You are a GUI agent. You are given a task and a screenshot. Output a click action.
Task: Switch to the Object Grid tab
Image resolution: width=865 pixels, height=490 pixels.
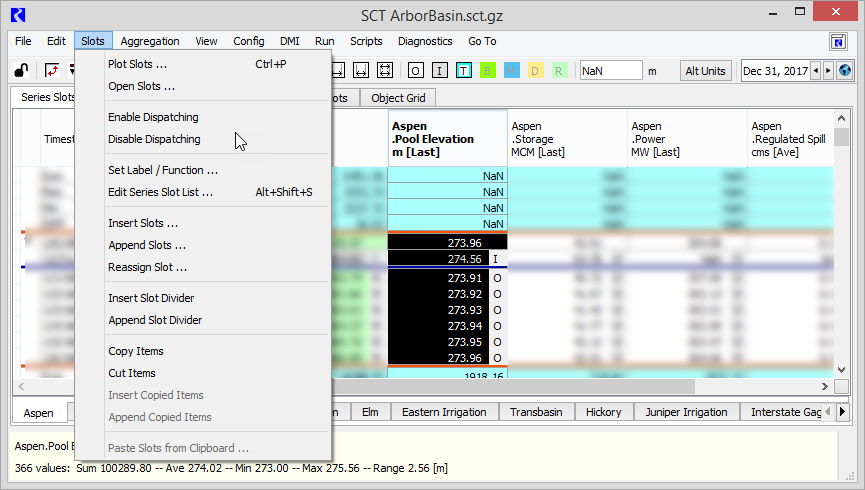click(x=398, y=98)
